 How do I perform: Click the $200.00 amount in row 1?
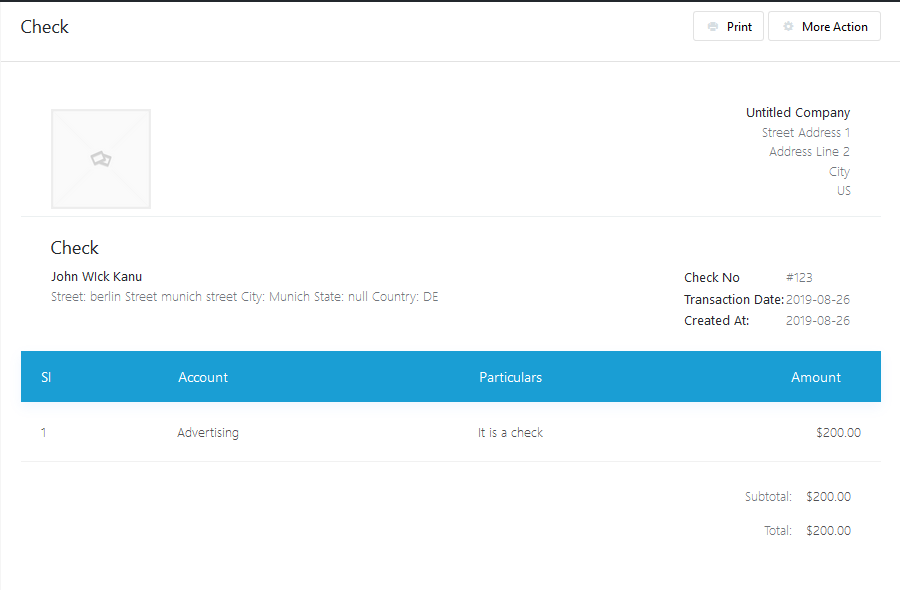coord(838,433)
